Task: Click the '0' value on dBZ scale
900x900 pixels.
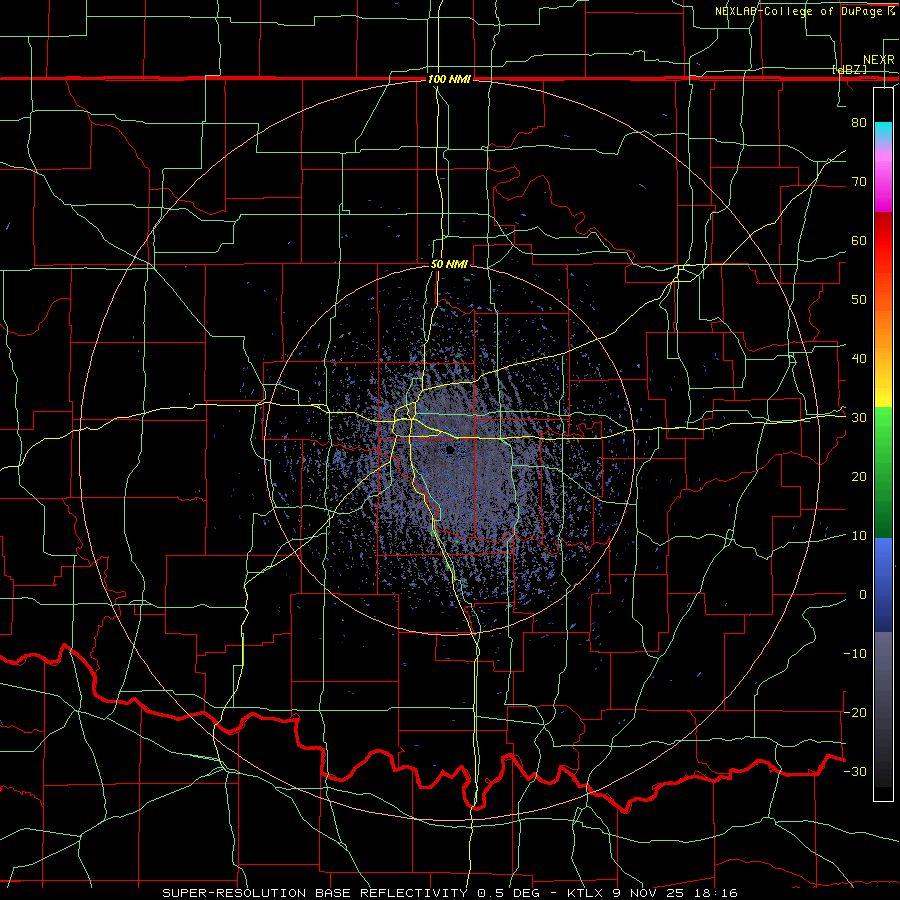Action: (863, 595)
